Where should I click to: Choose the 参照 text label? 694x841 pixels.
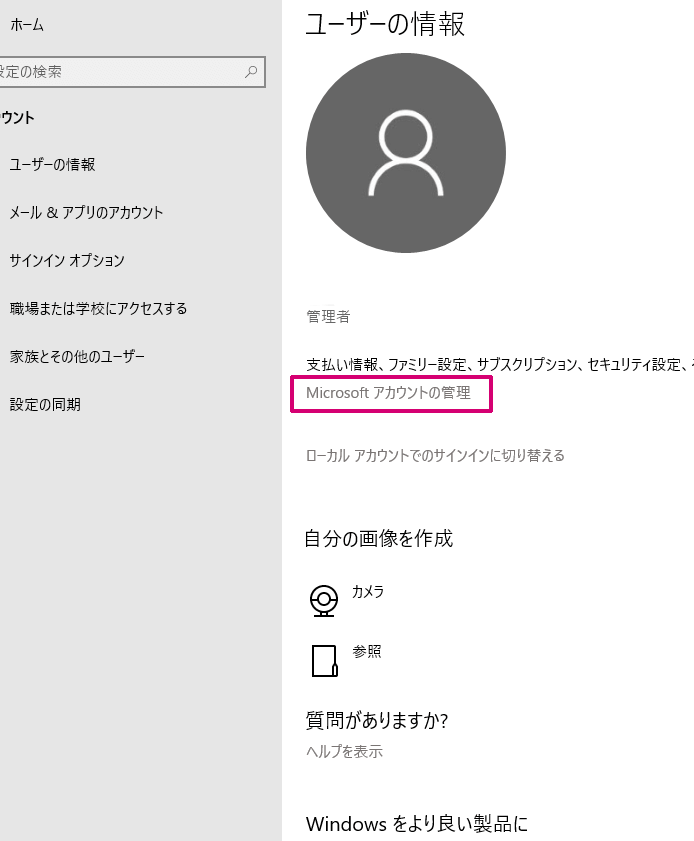coord(367,652)
